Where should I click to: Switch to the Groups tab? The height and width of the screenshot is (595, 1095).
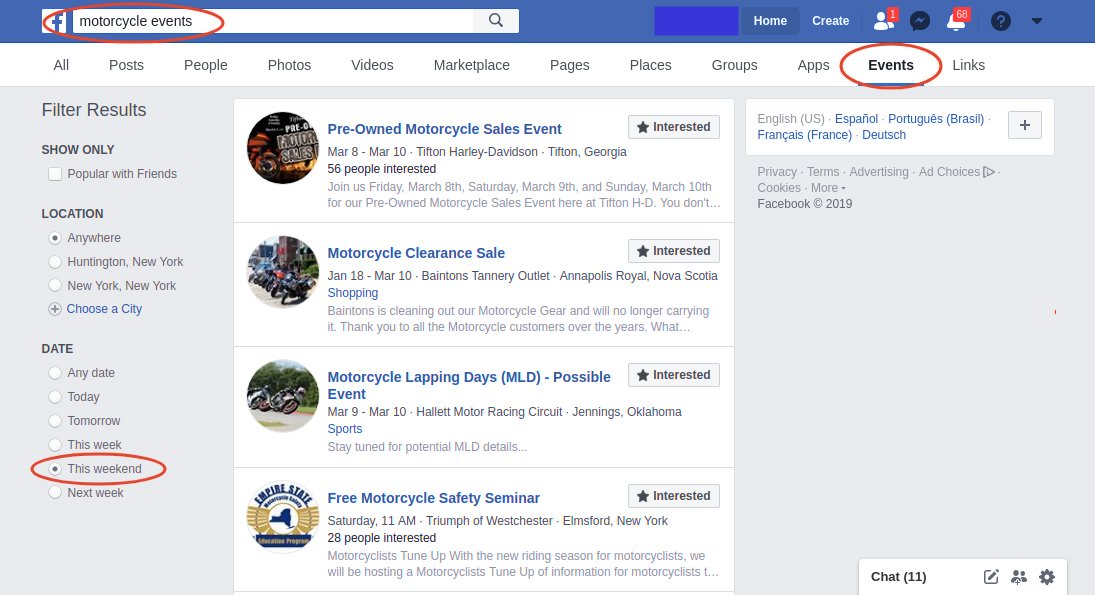pyautogui.click(x=735, y=65)
